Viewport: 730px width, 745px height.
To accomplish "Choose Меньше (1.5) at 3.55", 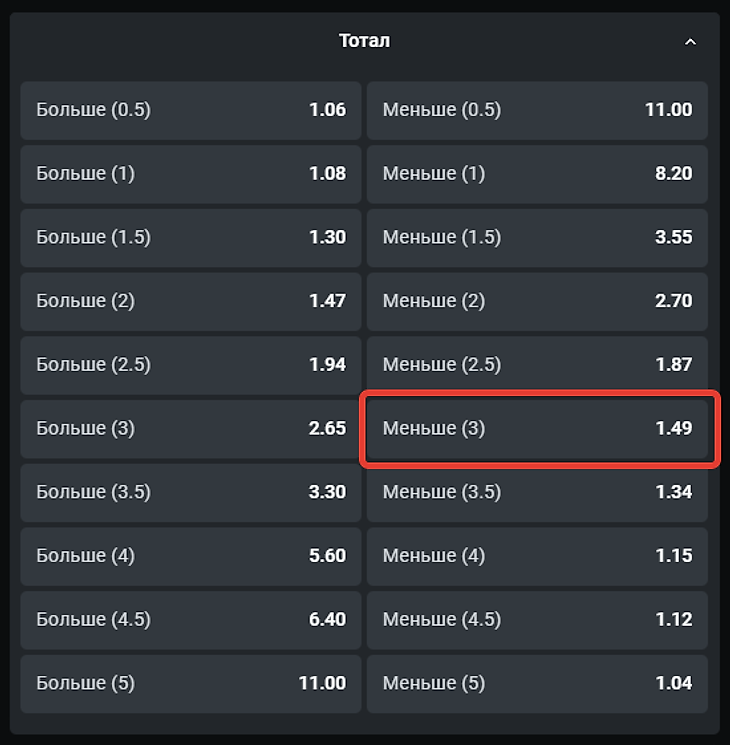I will click(537, 237).
